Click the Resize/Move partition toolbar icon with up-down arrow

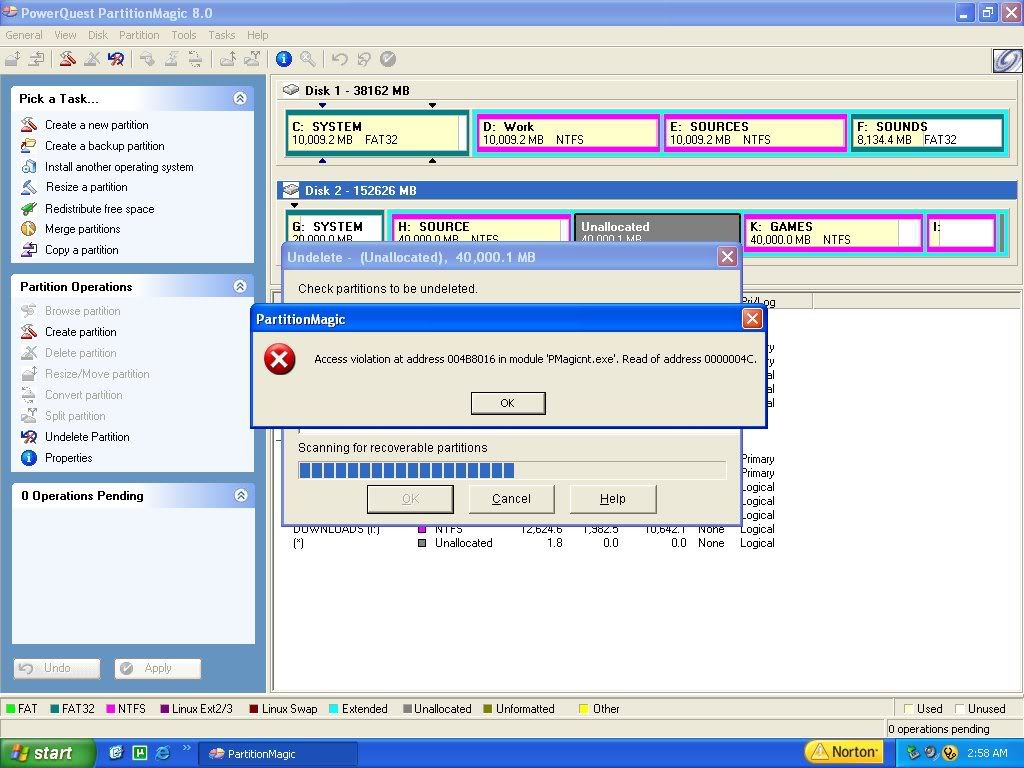pos(12,59)
